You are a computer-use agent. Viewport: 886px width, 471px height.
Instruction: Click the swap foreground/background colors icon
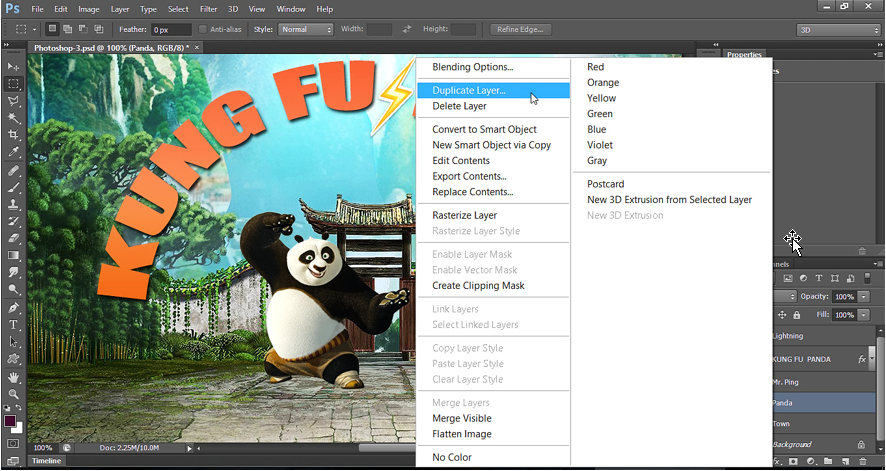19,407
